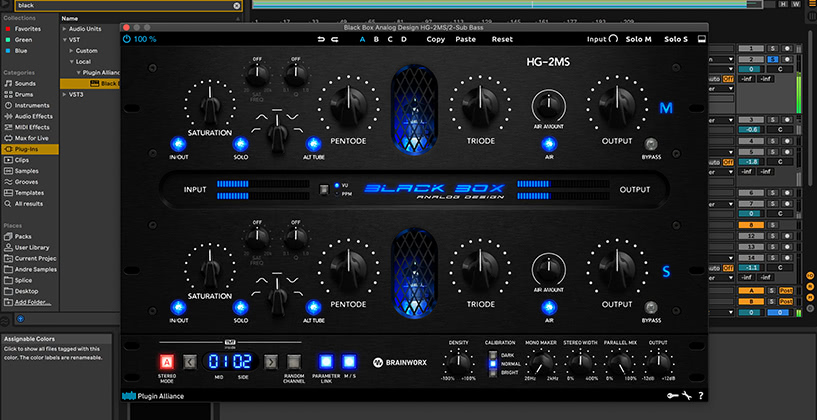The height and width of the screenshot is (420, 817).
Task: Click the Solo M button
Action: click(638, 39)
